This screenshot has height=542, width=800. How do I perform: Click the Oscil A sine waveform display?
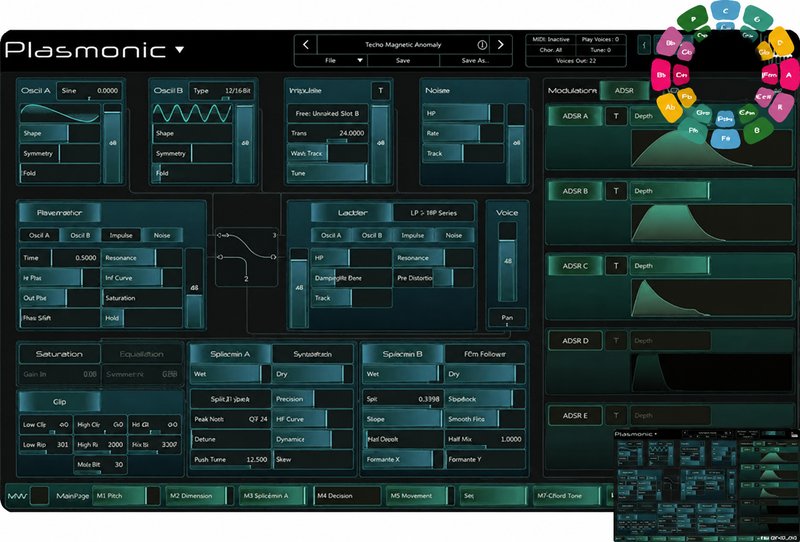60,113
